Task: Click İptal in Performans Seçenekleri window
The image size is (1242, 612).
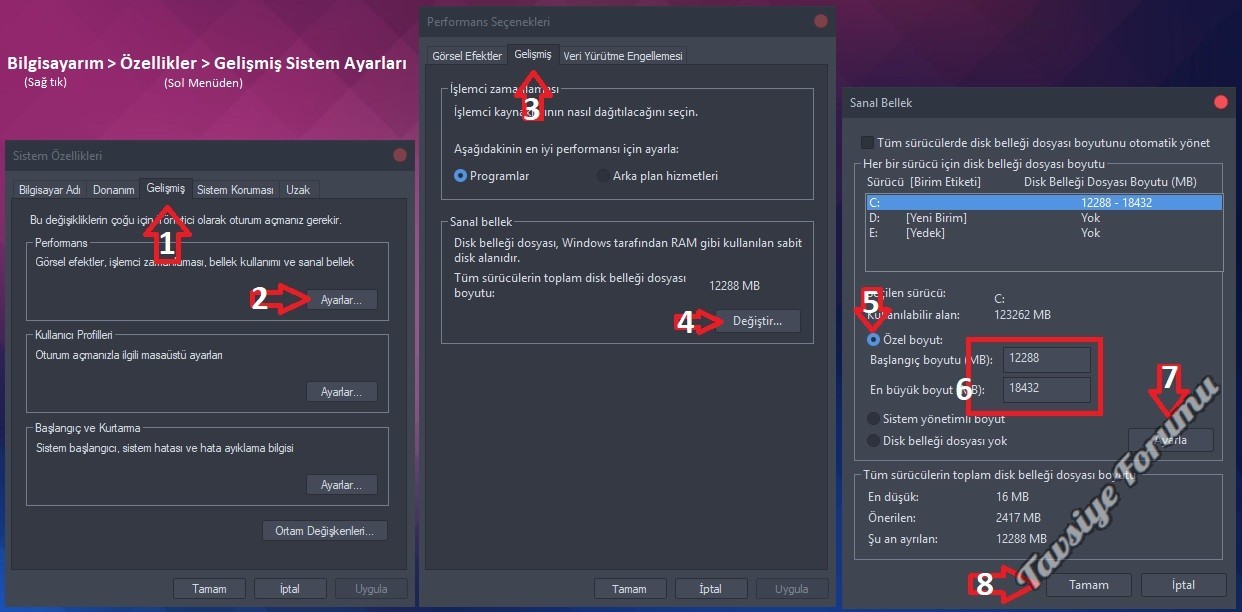Action: [710, 589]
